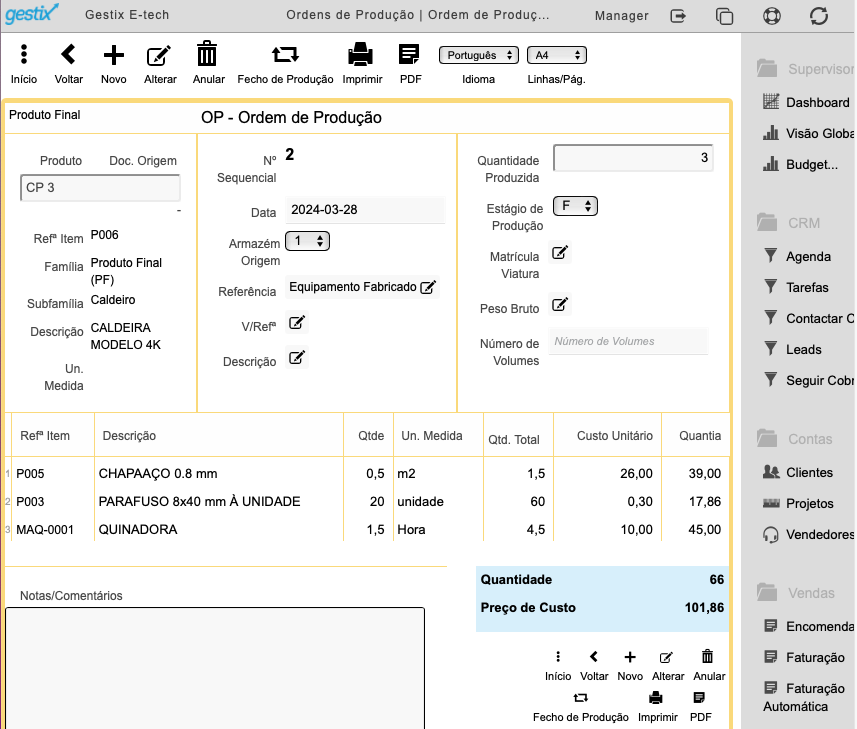Image resolution: width=857 pixels, height=729 pixels.
Task: Expand the Contas folder section
Action: [x=795, y=439]
